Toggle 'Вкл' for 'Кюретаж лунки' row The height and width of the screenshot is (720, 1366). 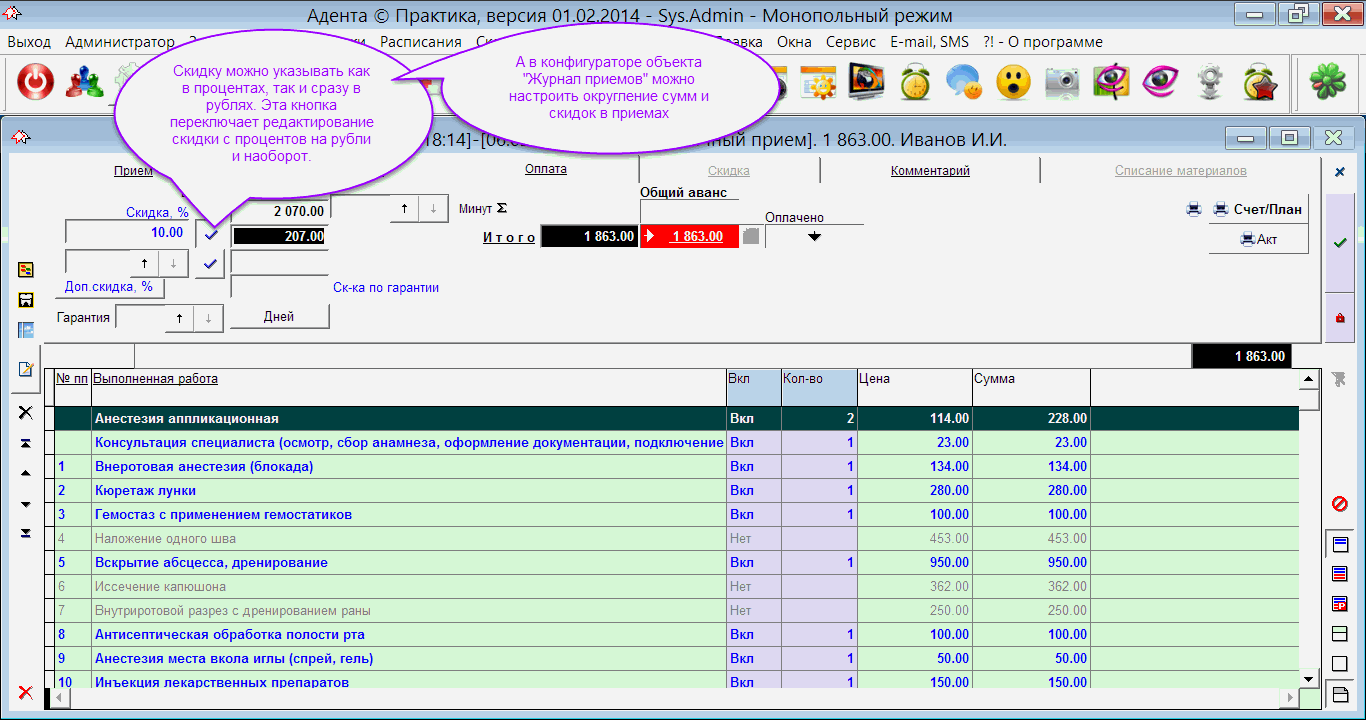point(741,491)
